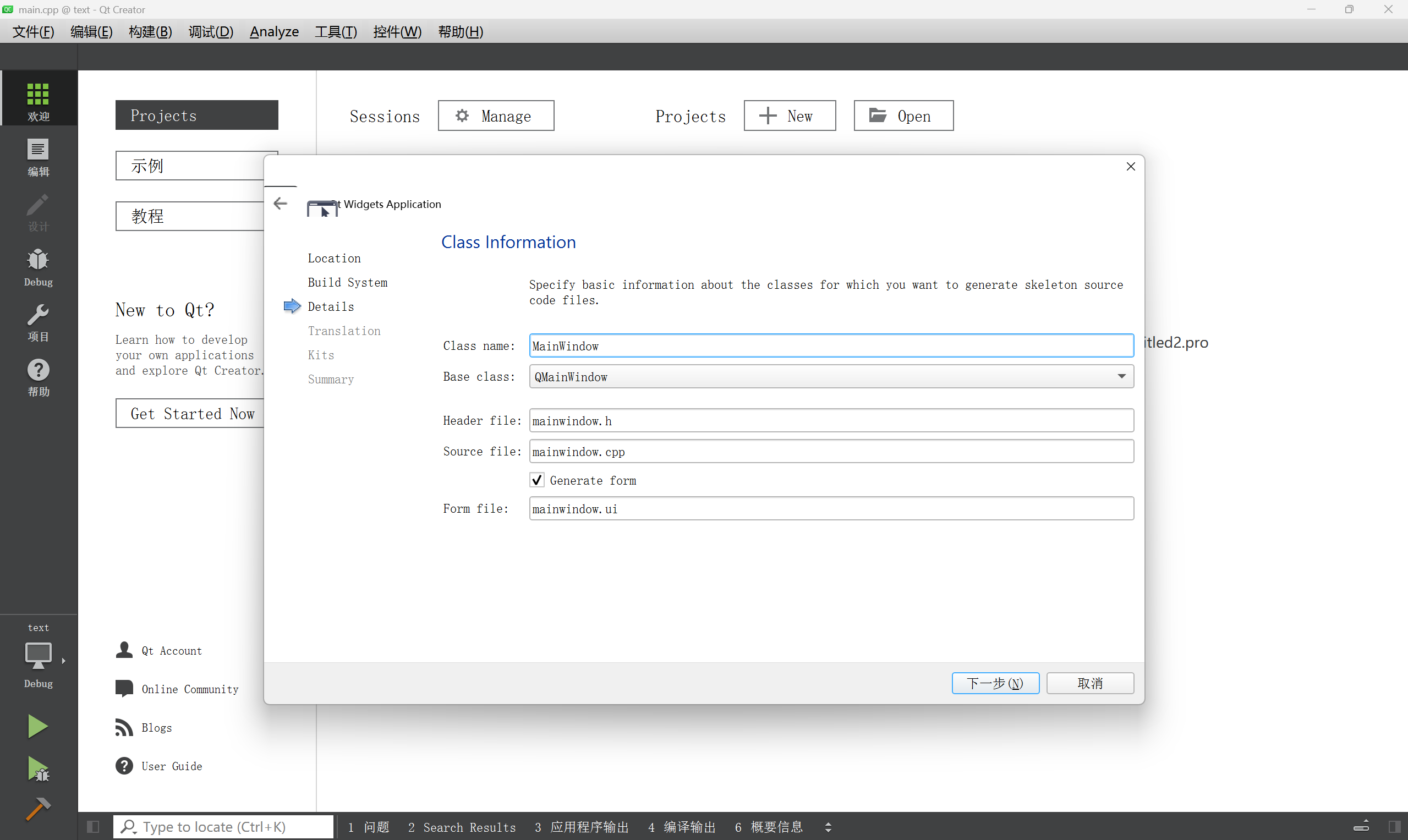Open 文件(F) menu
Image resolution: width=1408 pixels, height=840 pixels.
tap(34, 32)
